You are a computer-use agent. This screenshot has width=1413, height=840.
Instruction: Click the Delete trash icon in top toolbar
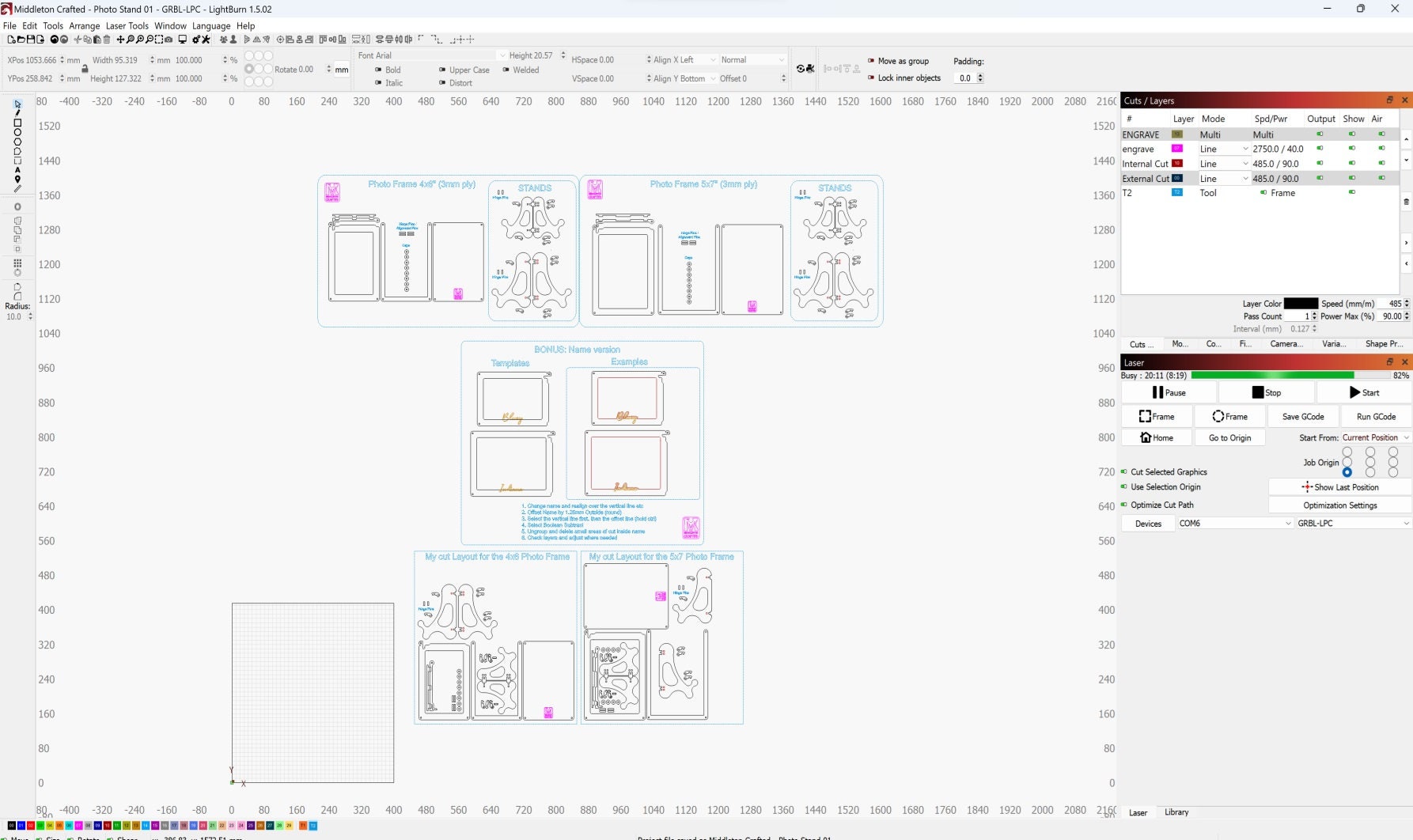(x=107, y=39)
